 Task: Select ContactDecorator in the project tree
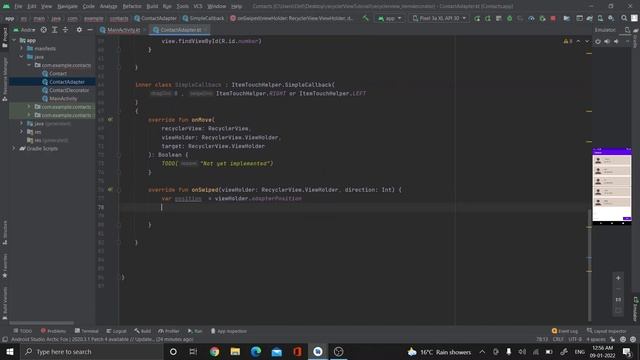point(69,90)
